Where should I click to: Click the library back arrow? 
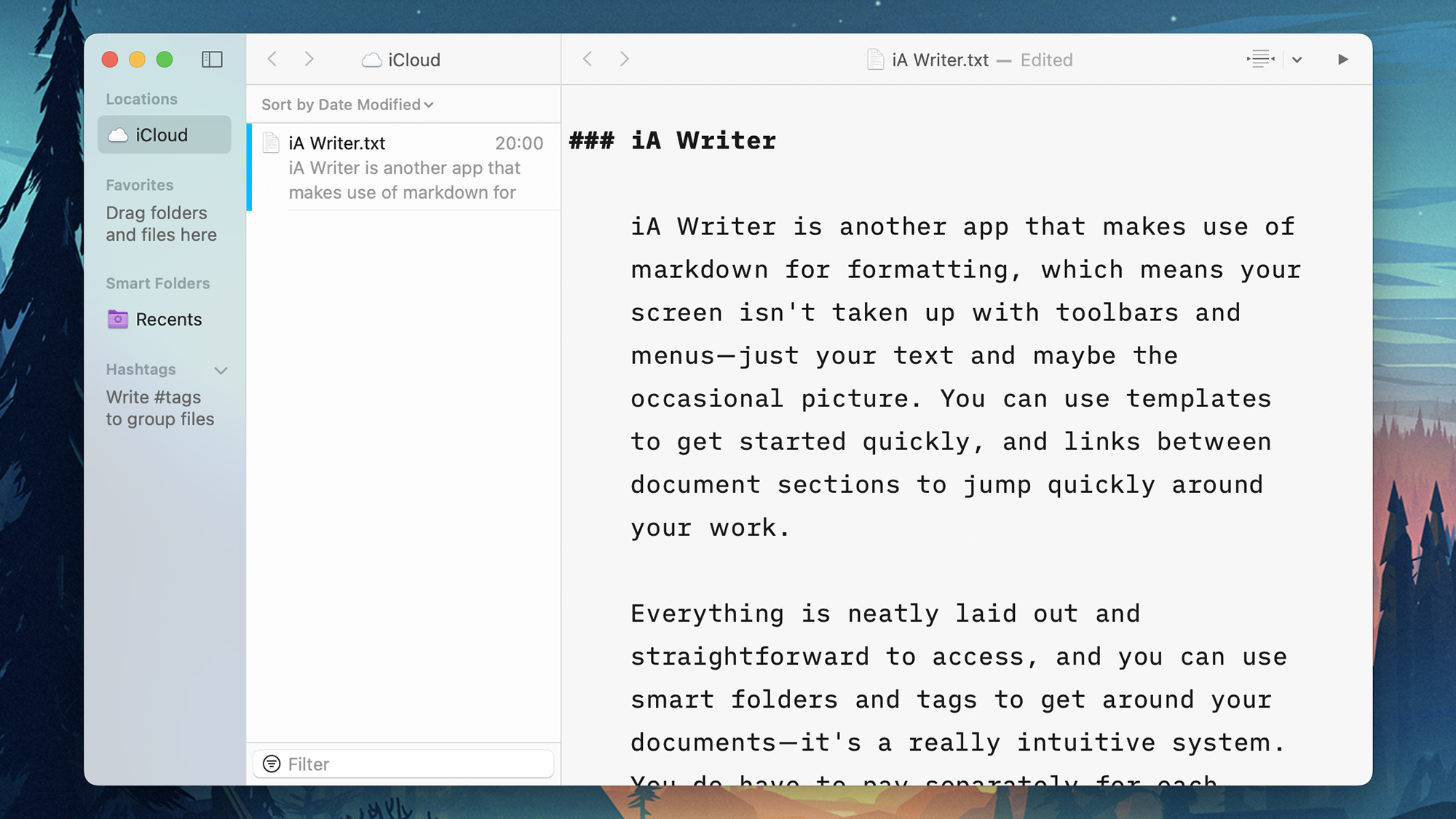272,59
